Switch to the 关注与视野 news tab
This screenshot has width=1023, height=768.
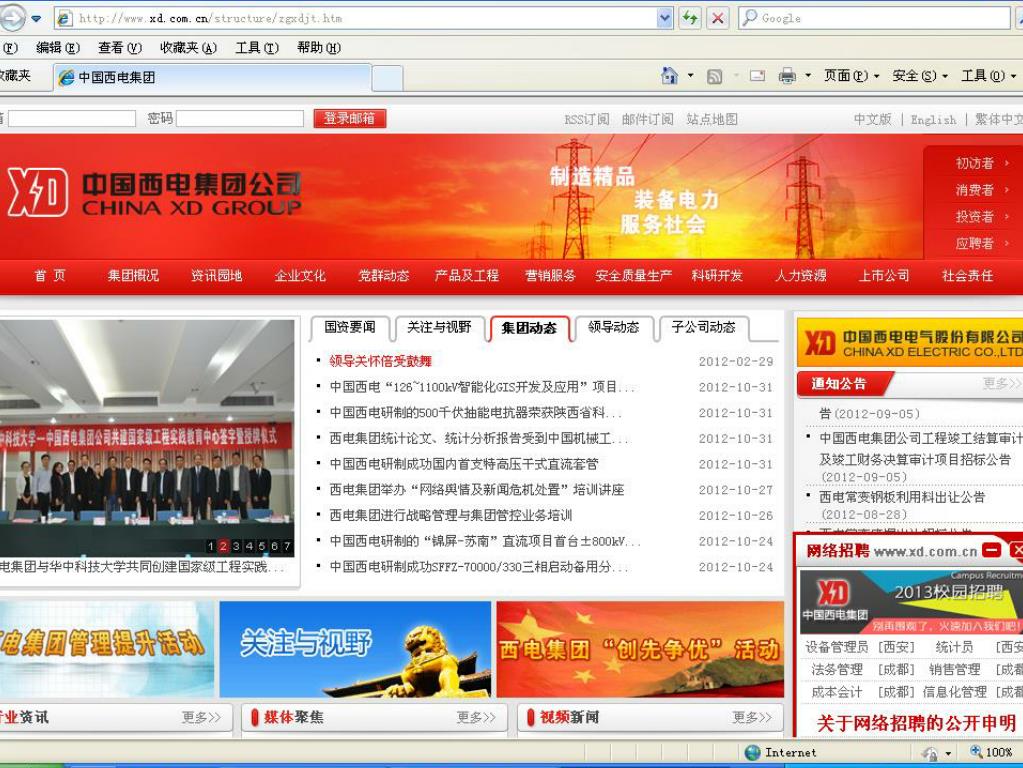click(x=439, y=328)
